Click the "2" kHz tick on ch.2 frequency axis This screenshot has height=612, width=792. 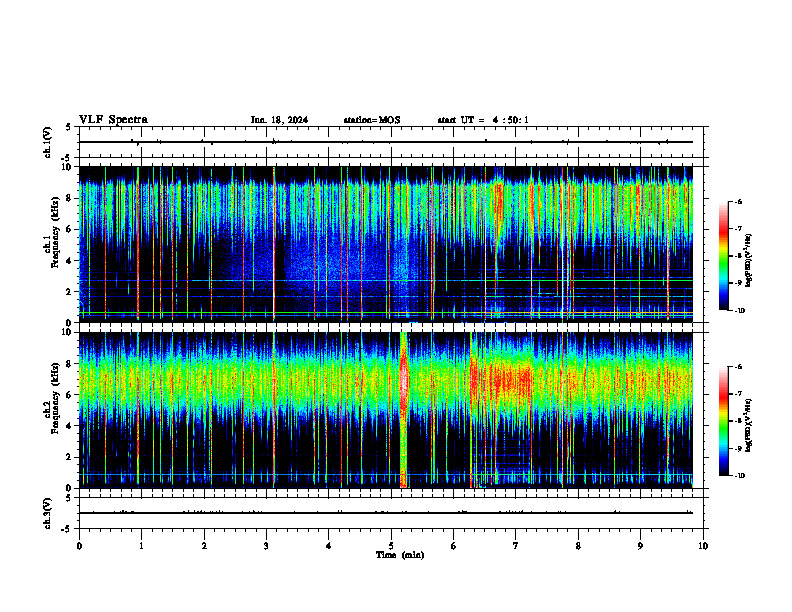click(x=71, y=457)
